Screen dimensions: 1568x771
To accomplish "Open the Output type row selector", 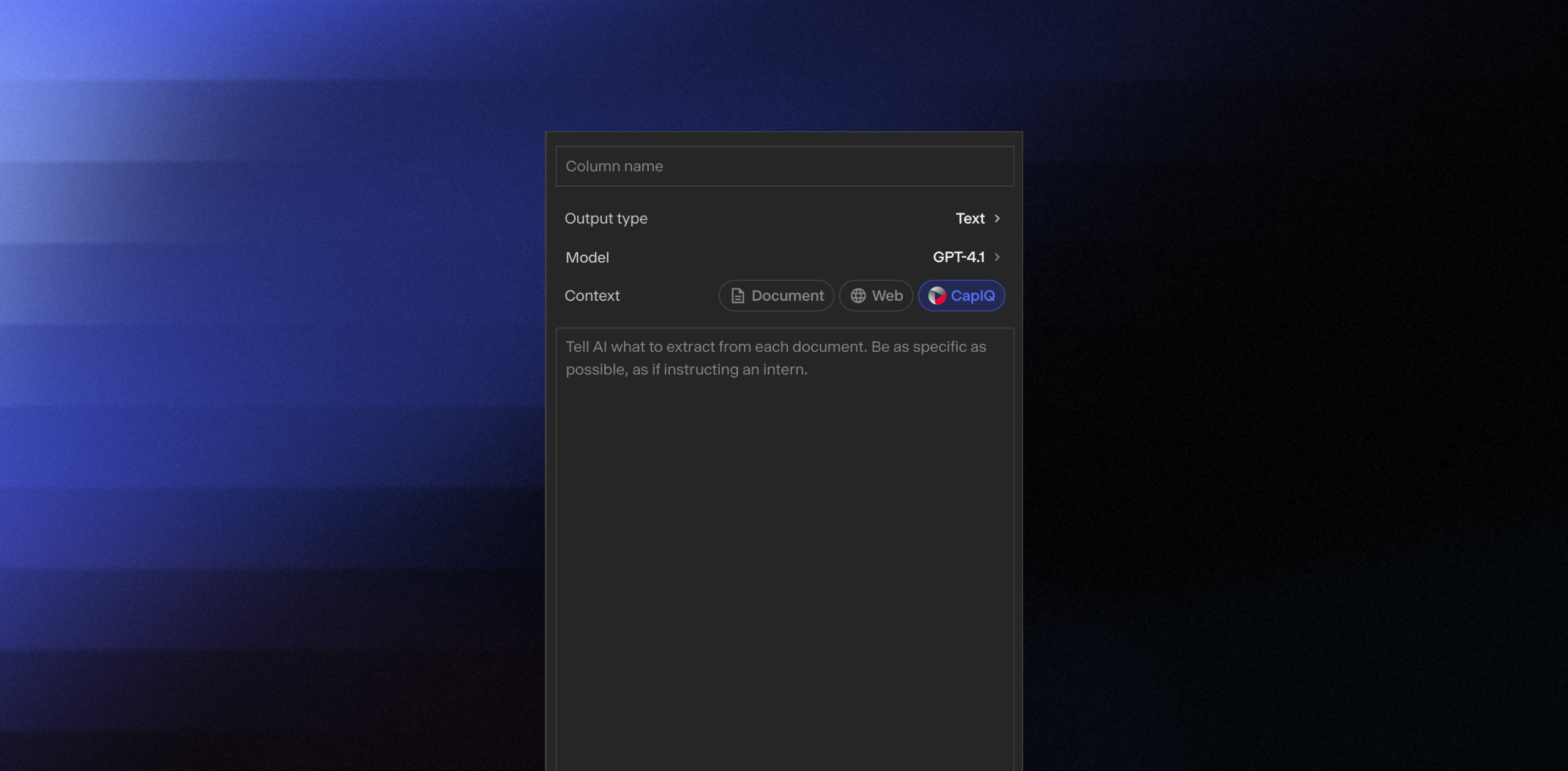I will pyautogui.click(x=784, y=218).
